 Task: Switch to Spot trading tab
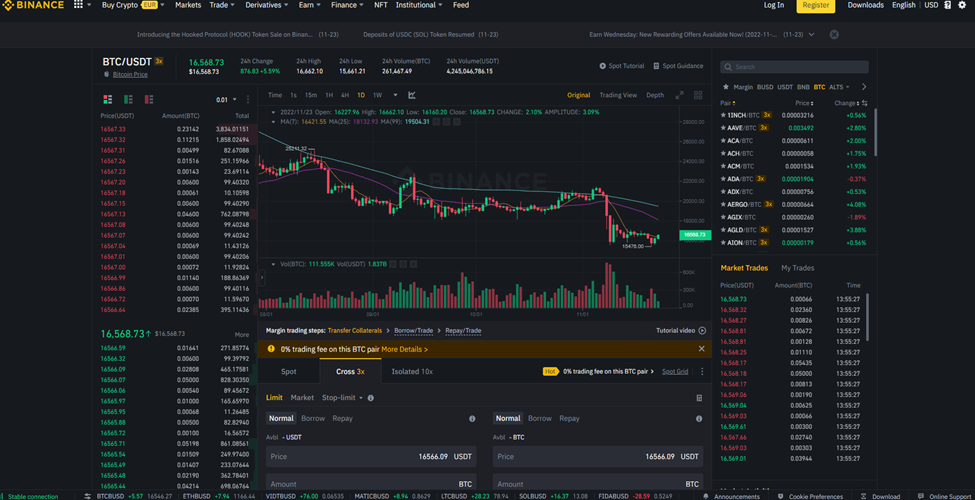pyautogui.click(x=289, y=371)
